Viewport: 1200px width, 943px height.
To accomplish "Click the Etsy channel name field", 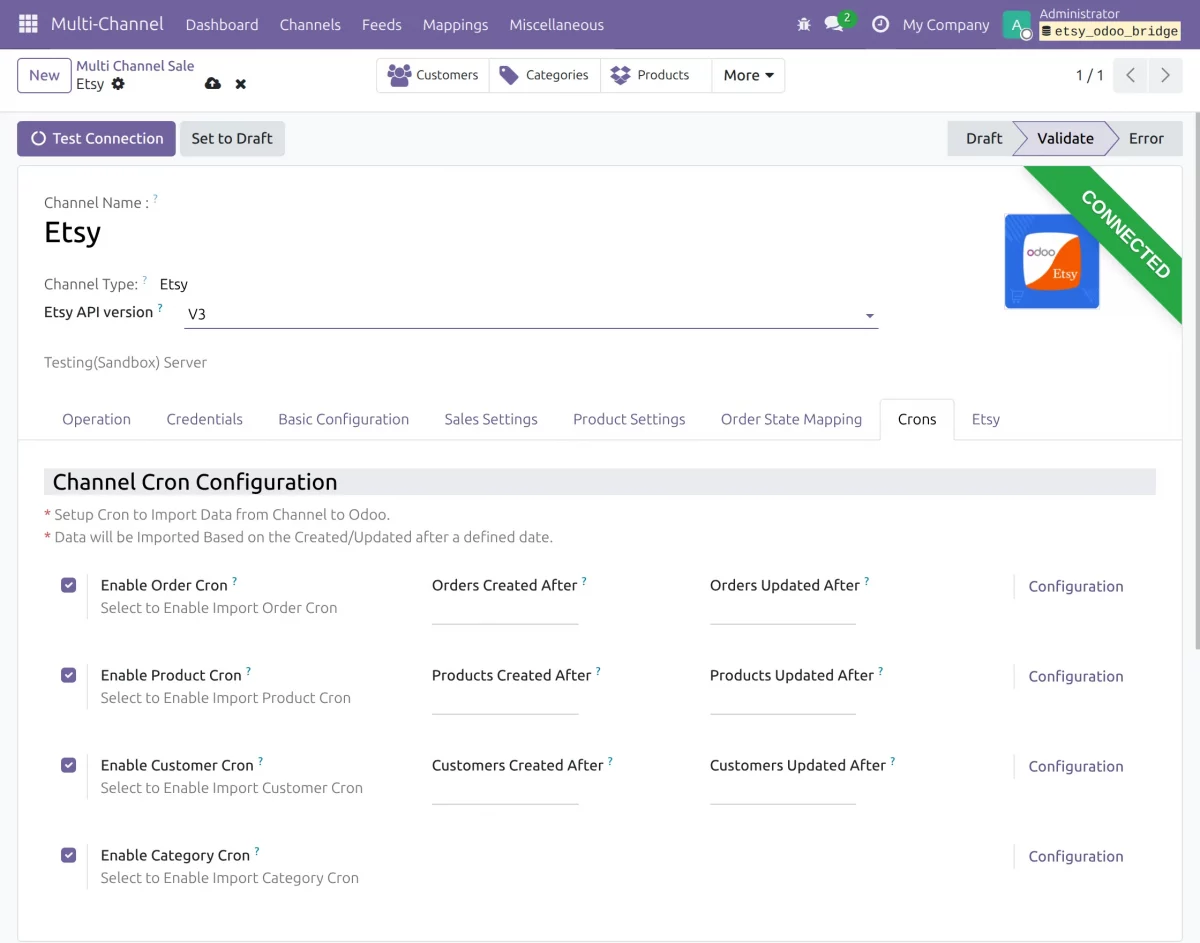I will tap(72, 232).
